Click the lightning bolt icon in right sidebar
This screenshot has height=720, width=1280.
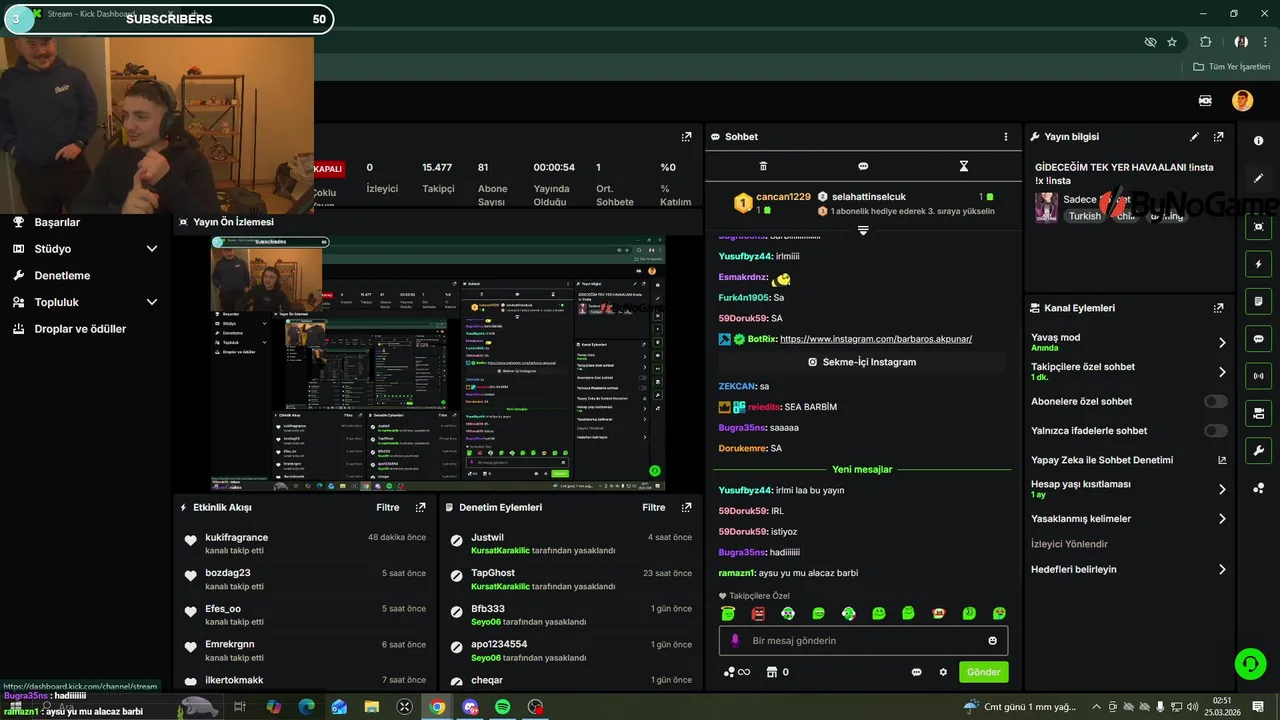1258,264
